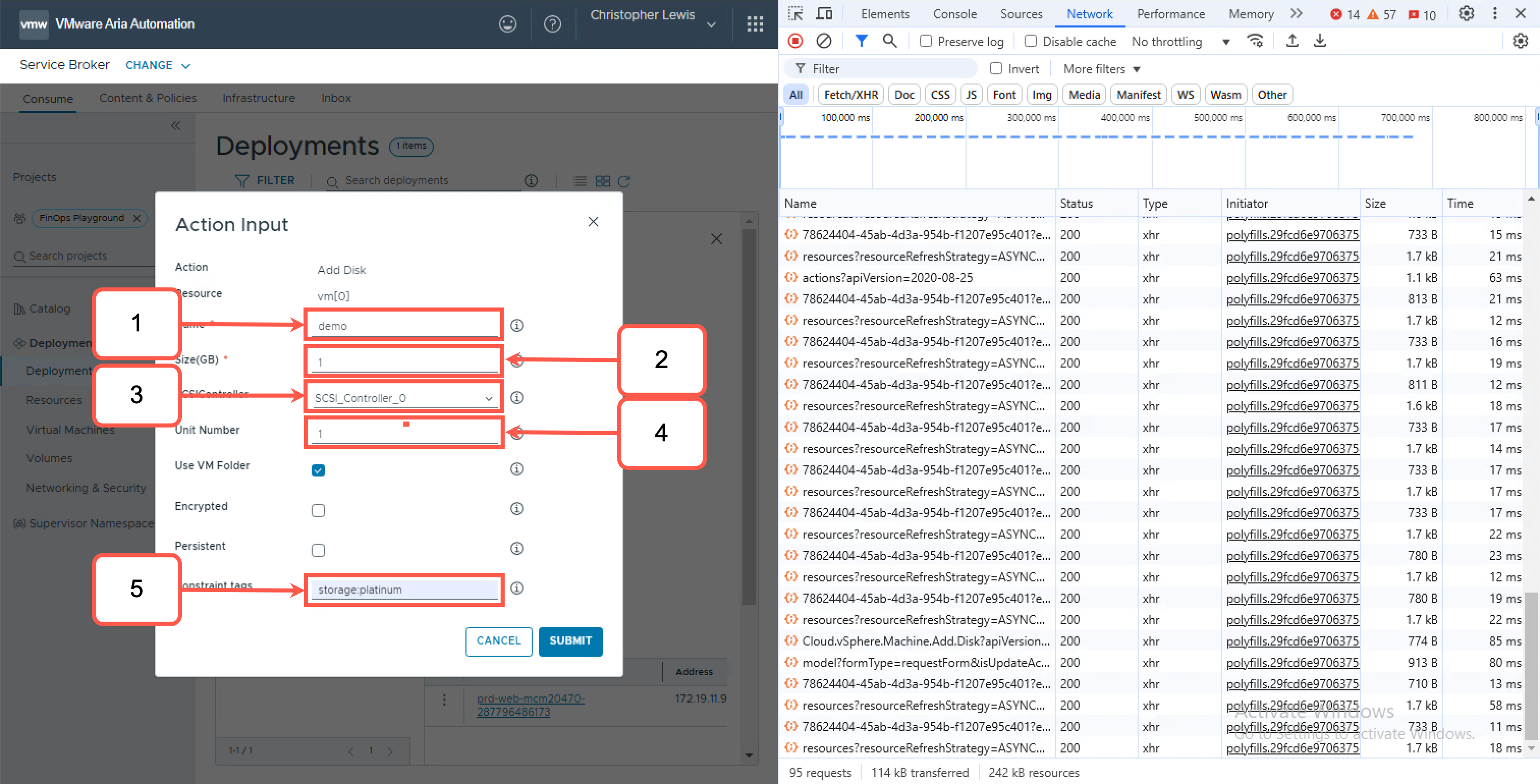This screenshot has width=1540, height=784.
Task: Uncheck the Use VM Folder checkbox
Action: tap(318, 470)
